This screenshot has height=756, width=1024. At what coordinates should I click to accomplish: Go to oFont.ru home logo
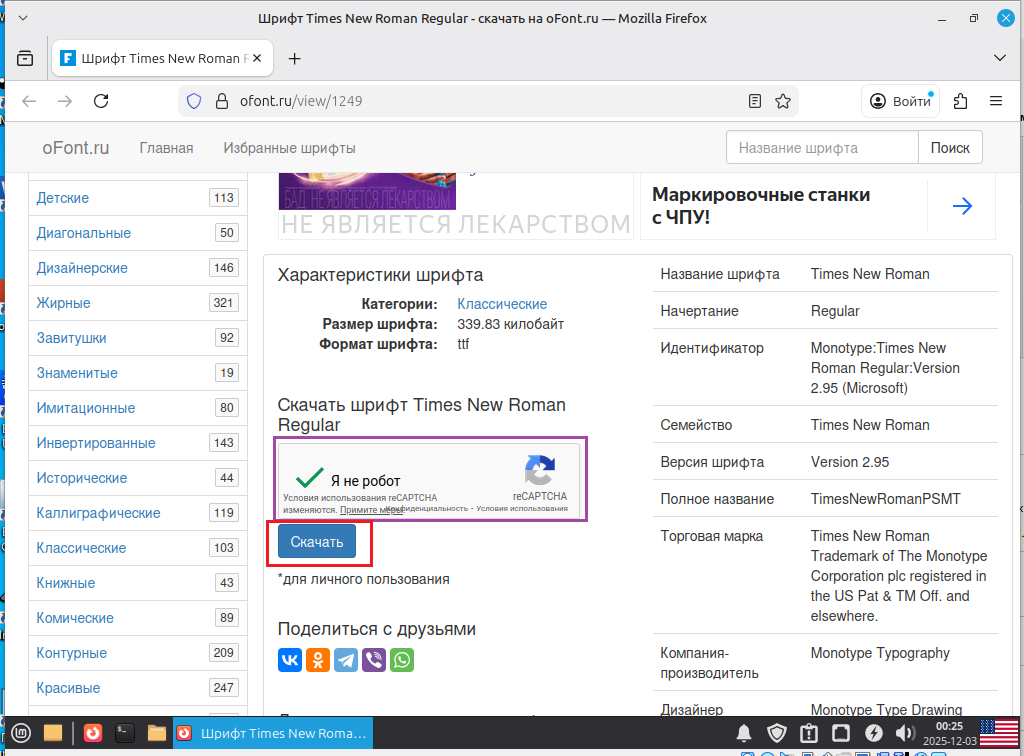(76, 148)
